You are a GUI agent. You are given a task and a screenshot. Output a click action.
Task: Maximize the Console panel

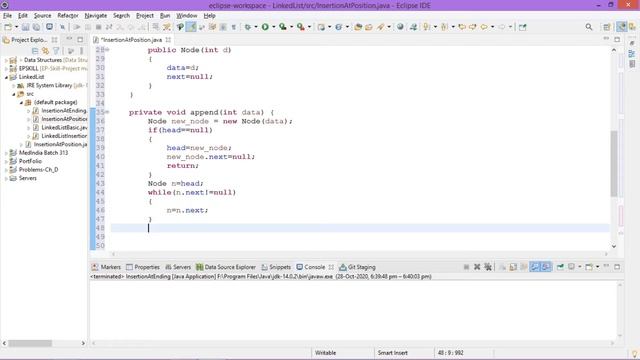(617, 267)
